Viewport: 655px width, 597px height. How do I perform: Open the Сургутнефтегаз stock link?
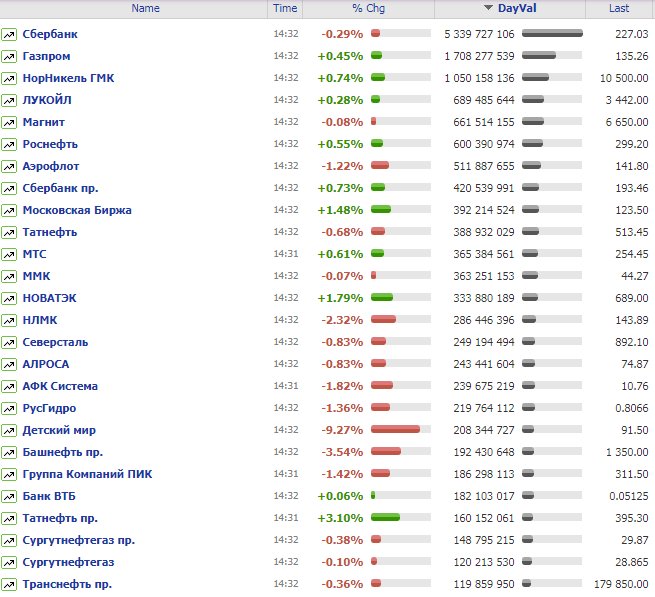[x=69, y=562]
